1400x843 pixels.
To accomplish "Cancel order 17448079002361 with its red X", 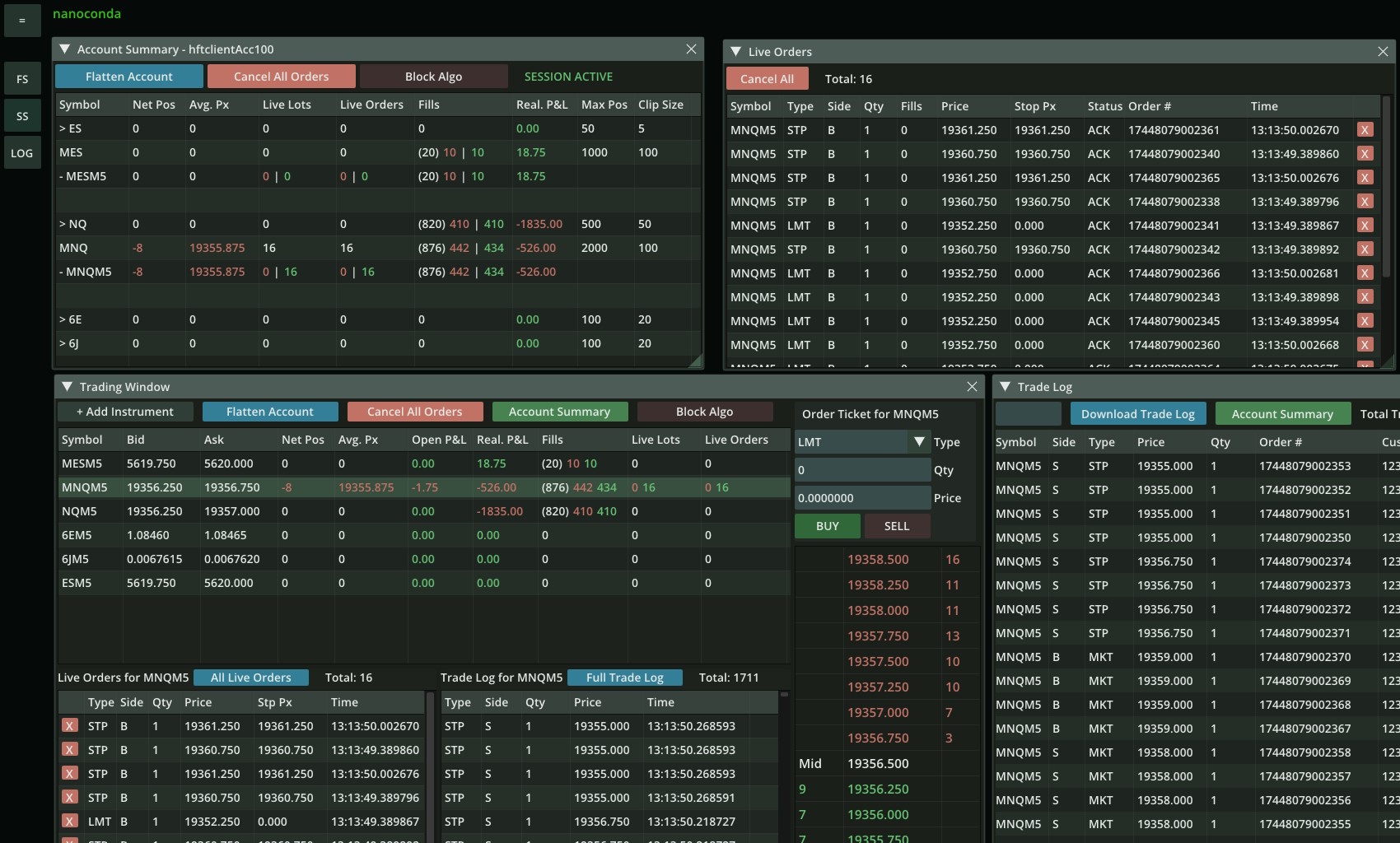I will [1365, 129].
